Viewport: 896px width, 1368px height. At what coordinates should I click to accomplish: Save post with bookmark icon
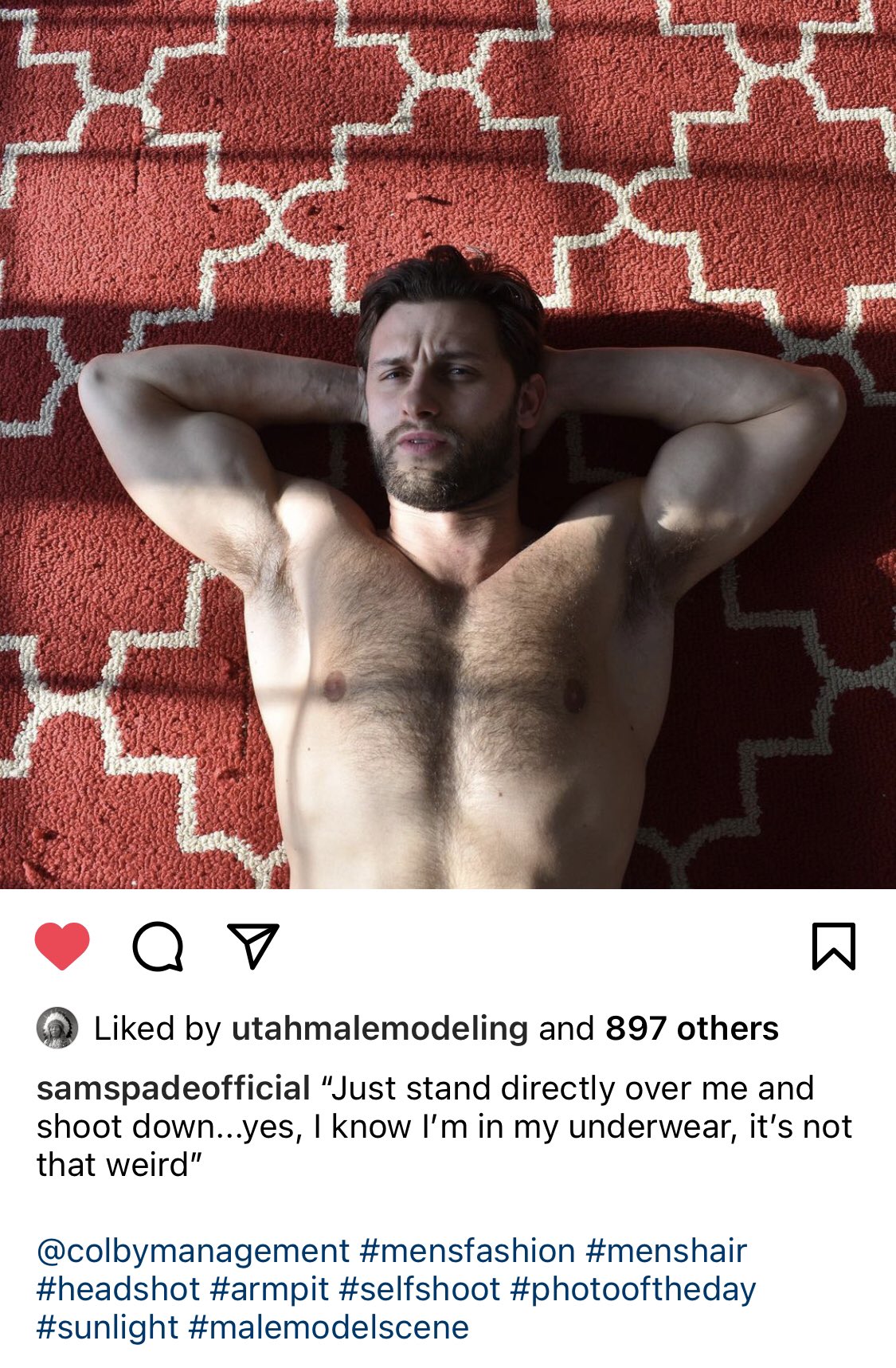click(833, 947)
